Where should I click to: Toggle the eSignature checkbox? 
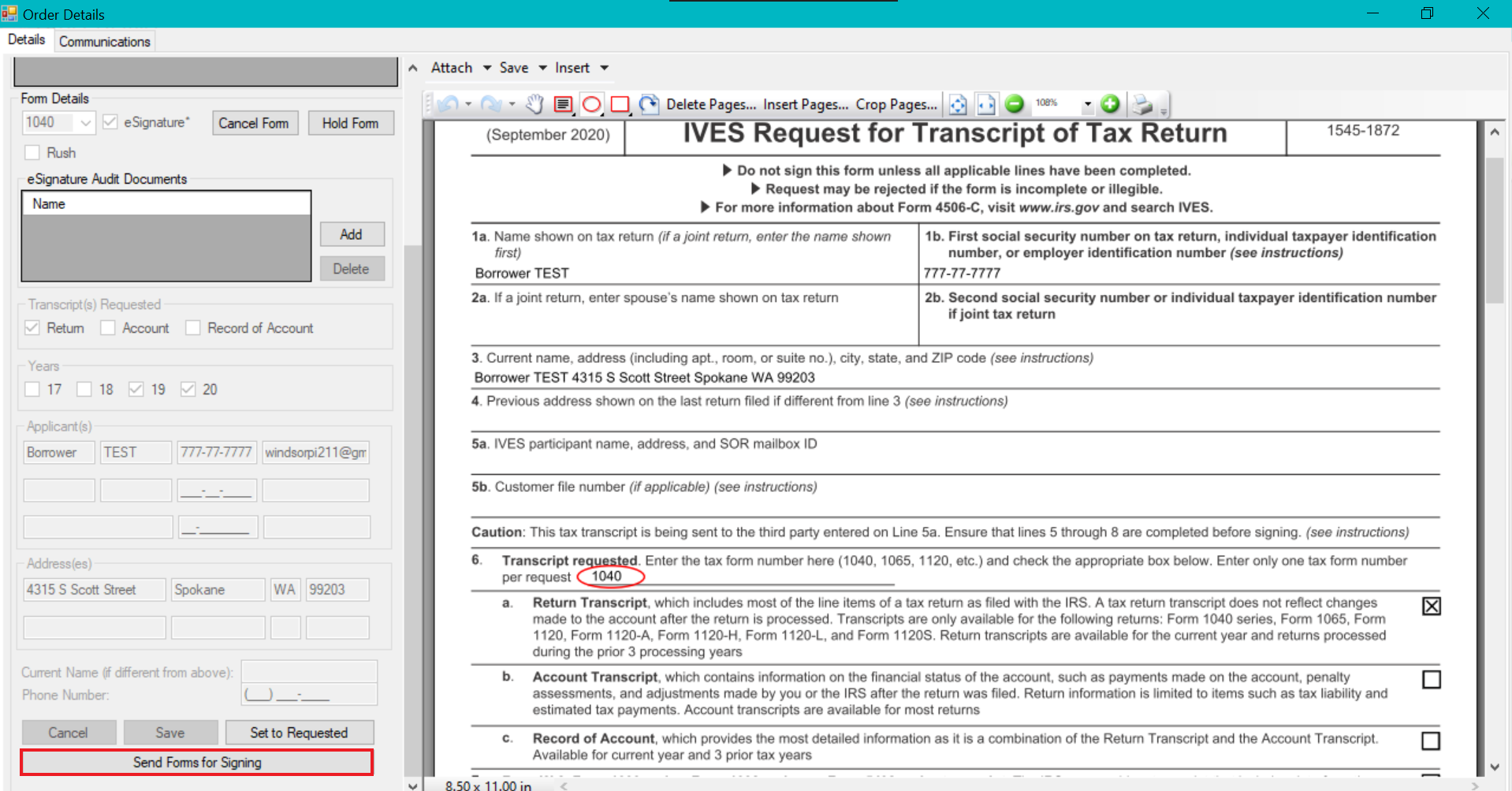[x=110, y=122]
